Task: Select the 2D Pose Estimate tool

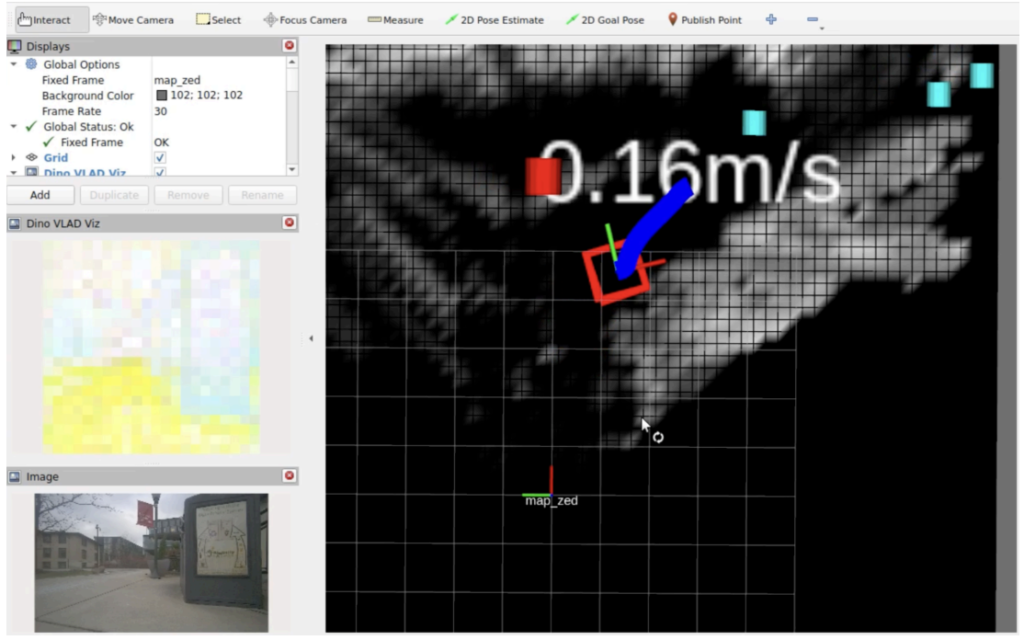Action: point(494,20)
